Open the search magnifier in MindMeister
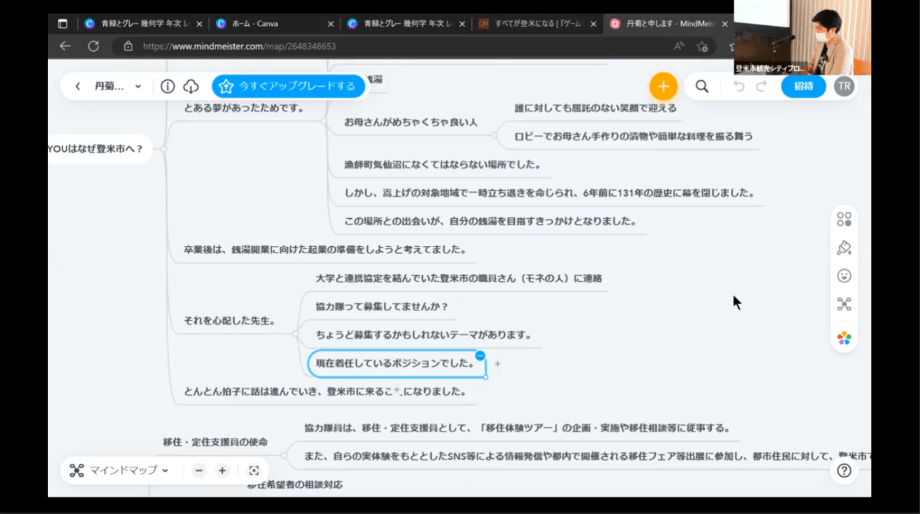Viewport: 920px width, 514px height. tap(702, 86)
